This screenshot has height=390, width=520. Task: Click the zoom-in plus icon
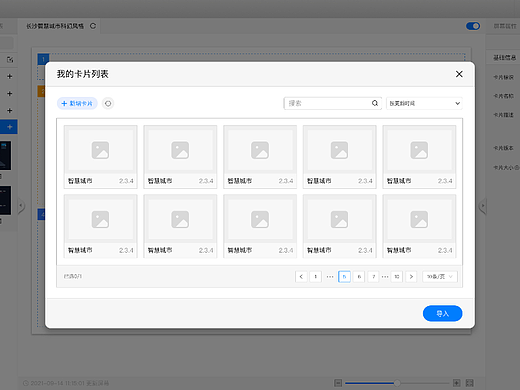pos(456,383)
